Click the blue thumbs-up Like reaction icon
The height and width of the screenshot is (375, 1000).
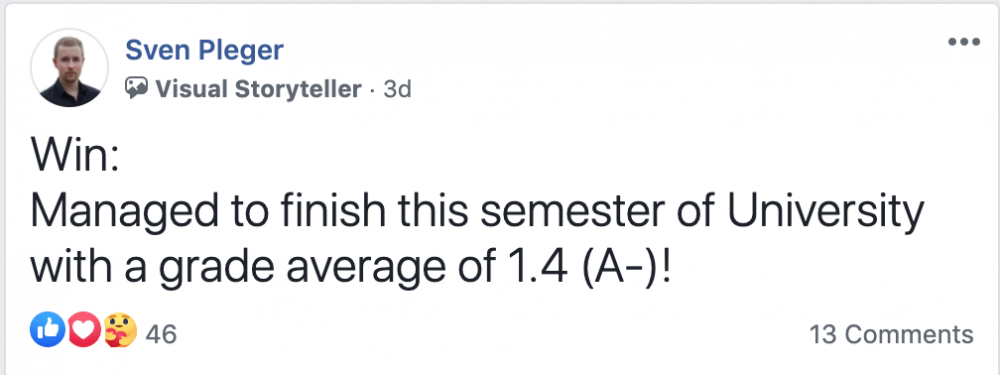pos(48,330)
